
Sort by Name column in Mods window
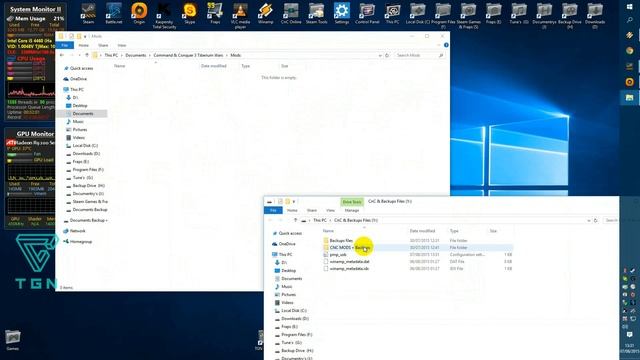pos(120,66)
